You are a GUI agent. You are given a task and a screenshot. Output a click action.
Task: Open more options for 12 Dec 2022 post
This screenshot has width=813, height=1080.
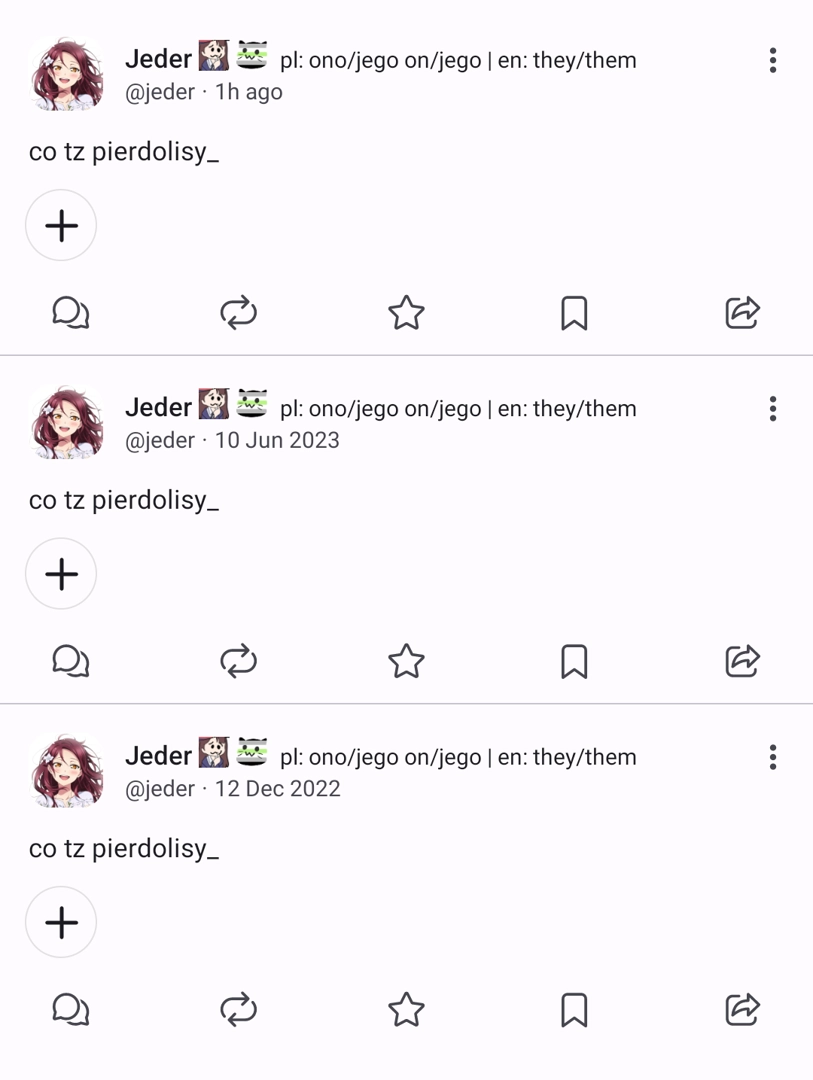pos(772,757)
